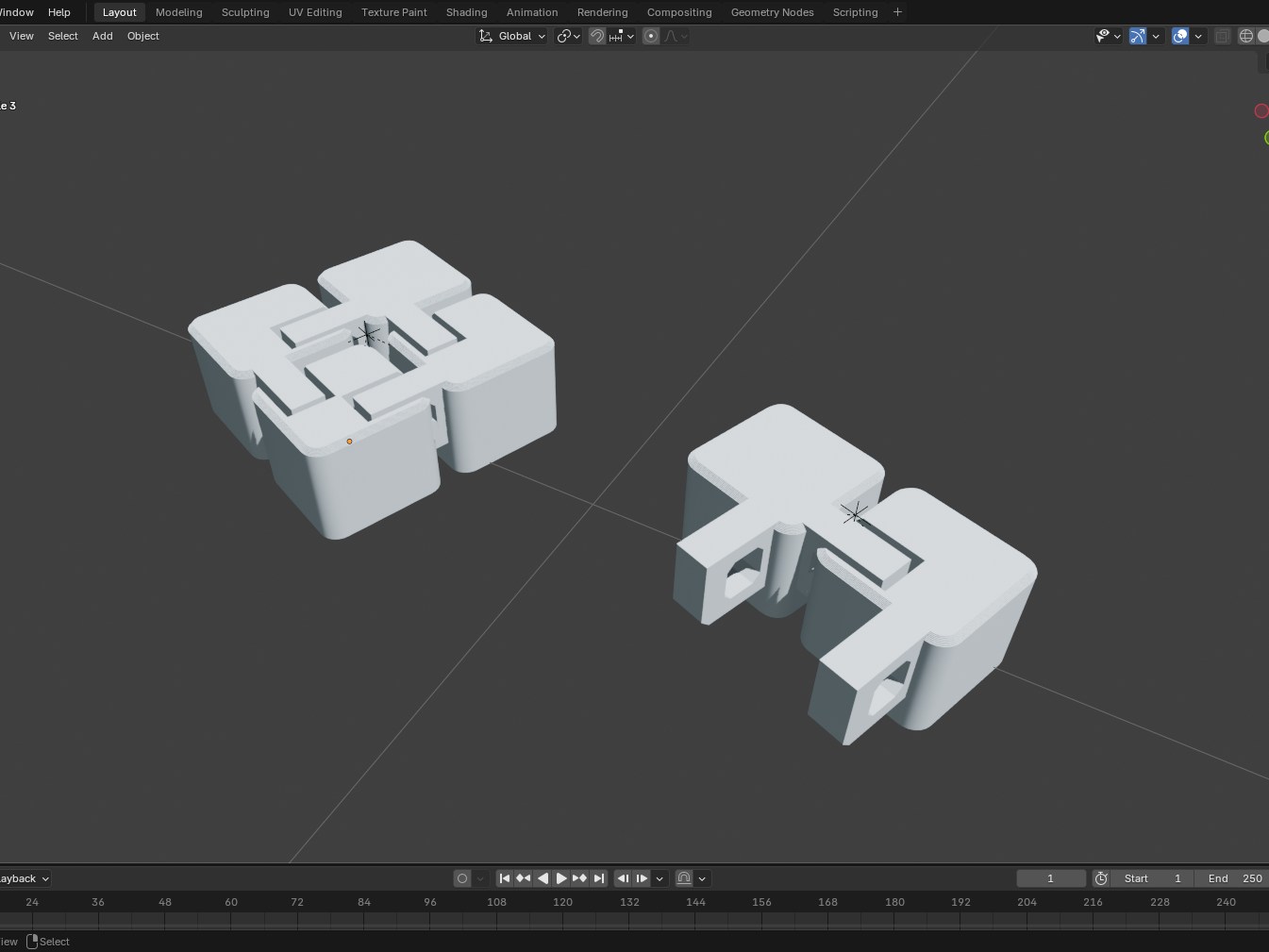Viewport: 1269px width, 952px height.
Task: Open the viewport Select menu
Action: [63, 36]
